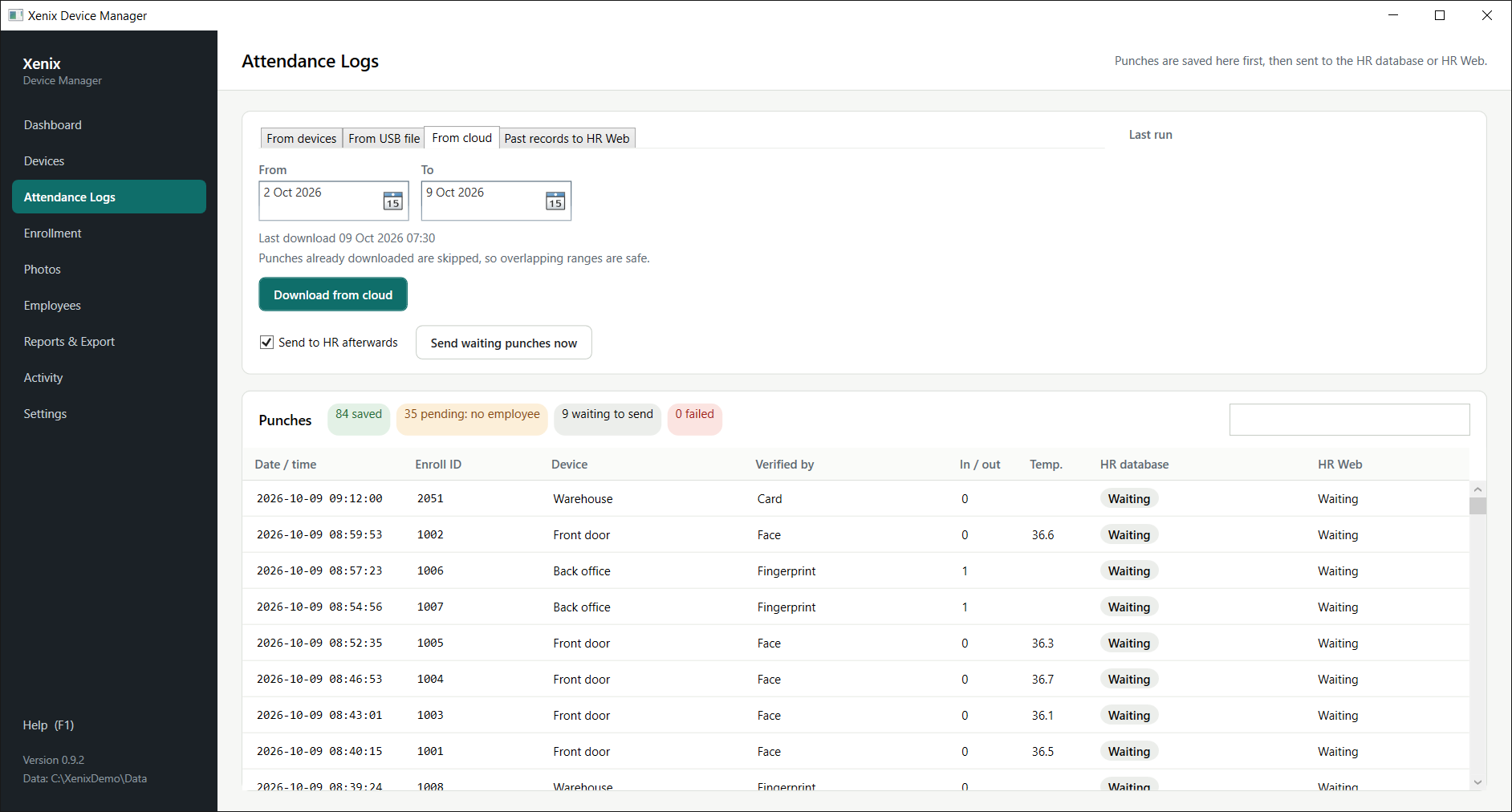Open the Past records to HR Web tab
The width and height of the screenshot is (1512, 812).
(x=567, y=138)
